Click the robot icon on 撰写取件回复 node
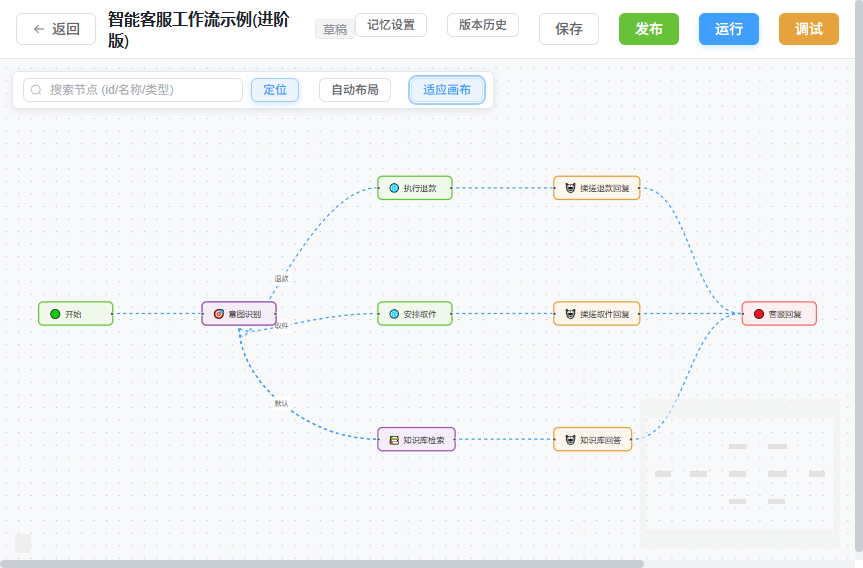 pos(570,314)
